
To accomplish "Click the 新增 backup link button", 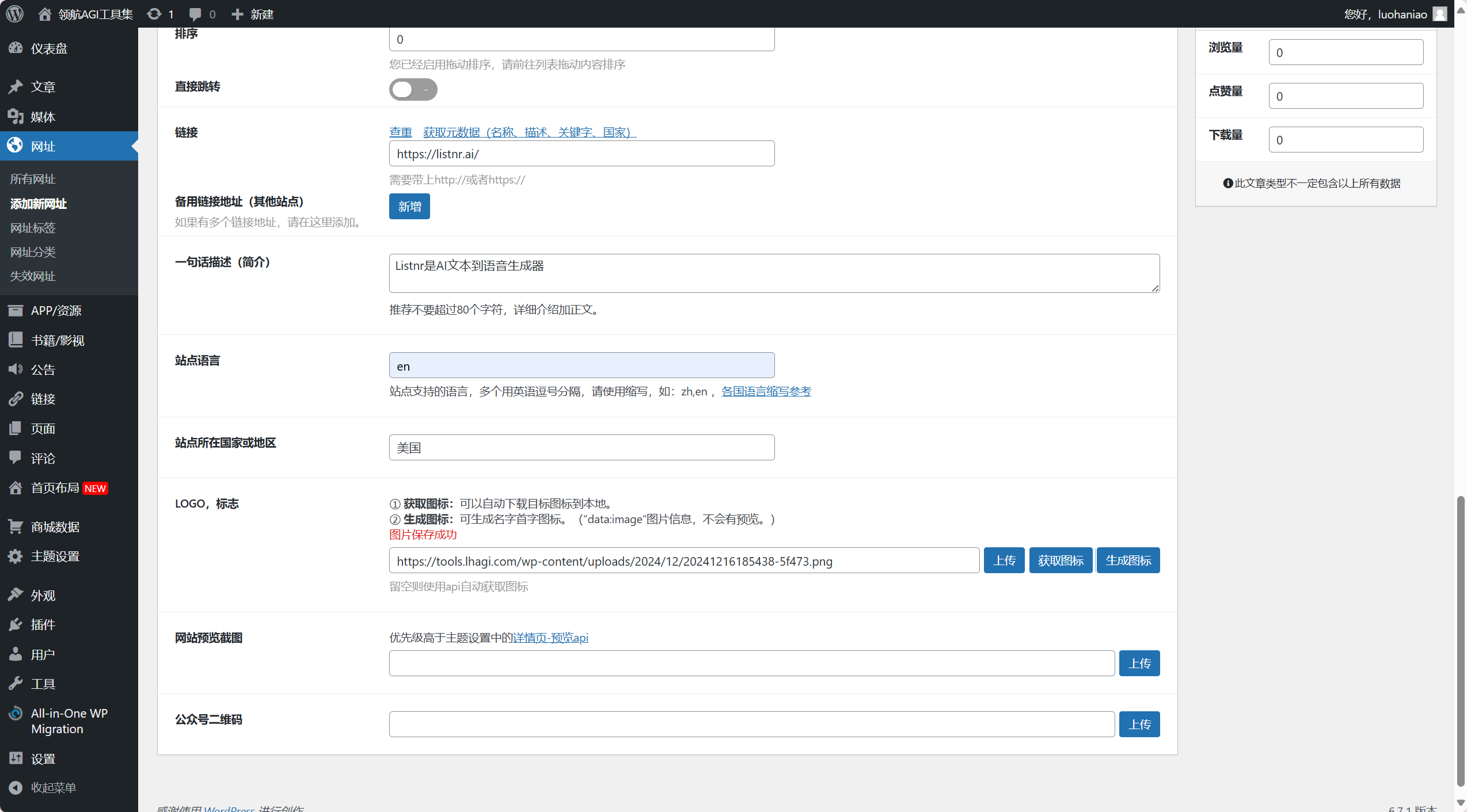I will click(409, 207).
